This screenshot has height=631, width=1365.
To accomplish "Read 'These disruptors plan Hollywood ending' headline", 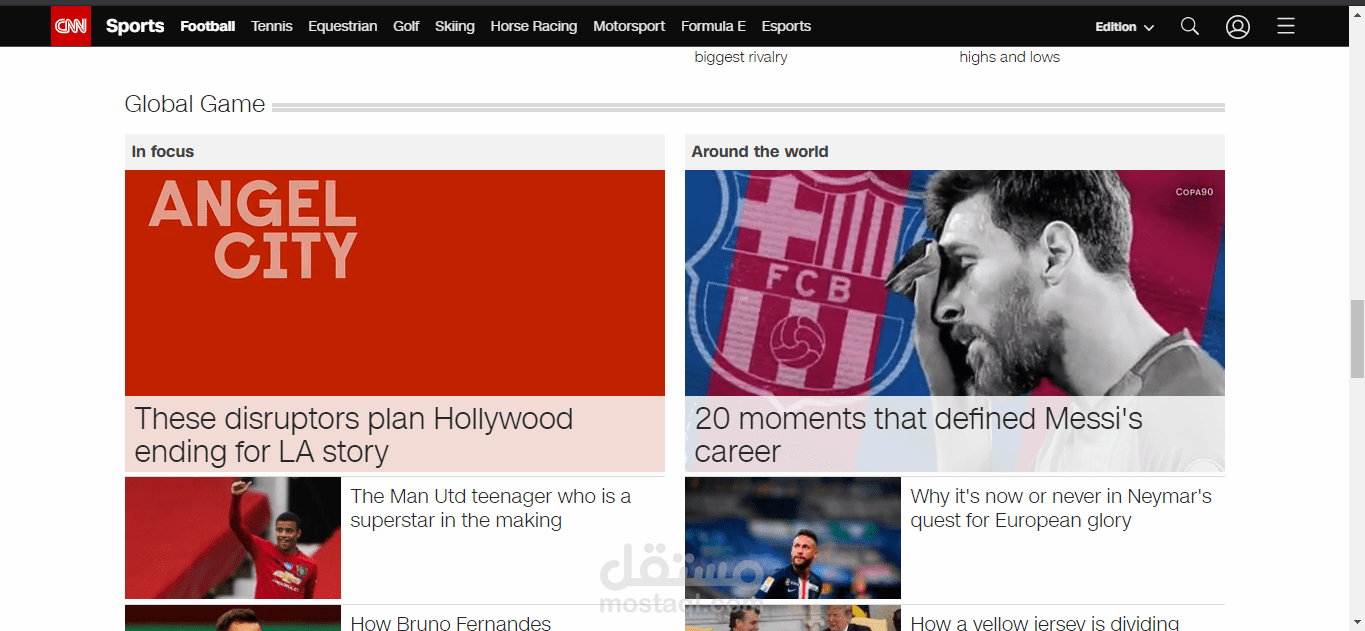I will (354, 435).
